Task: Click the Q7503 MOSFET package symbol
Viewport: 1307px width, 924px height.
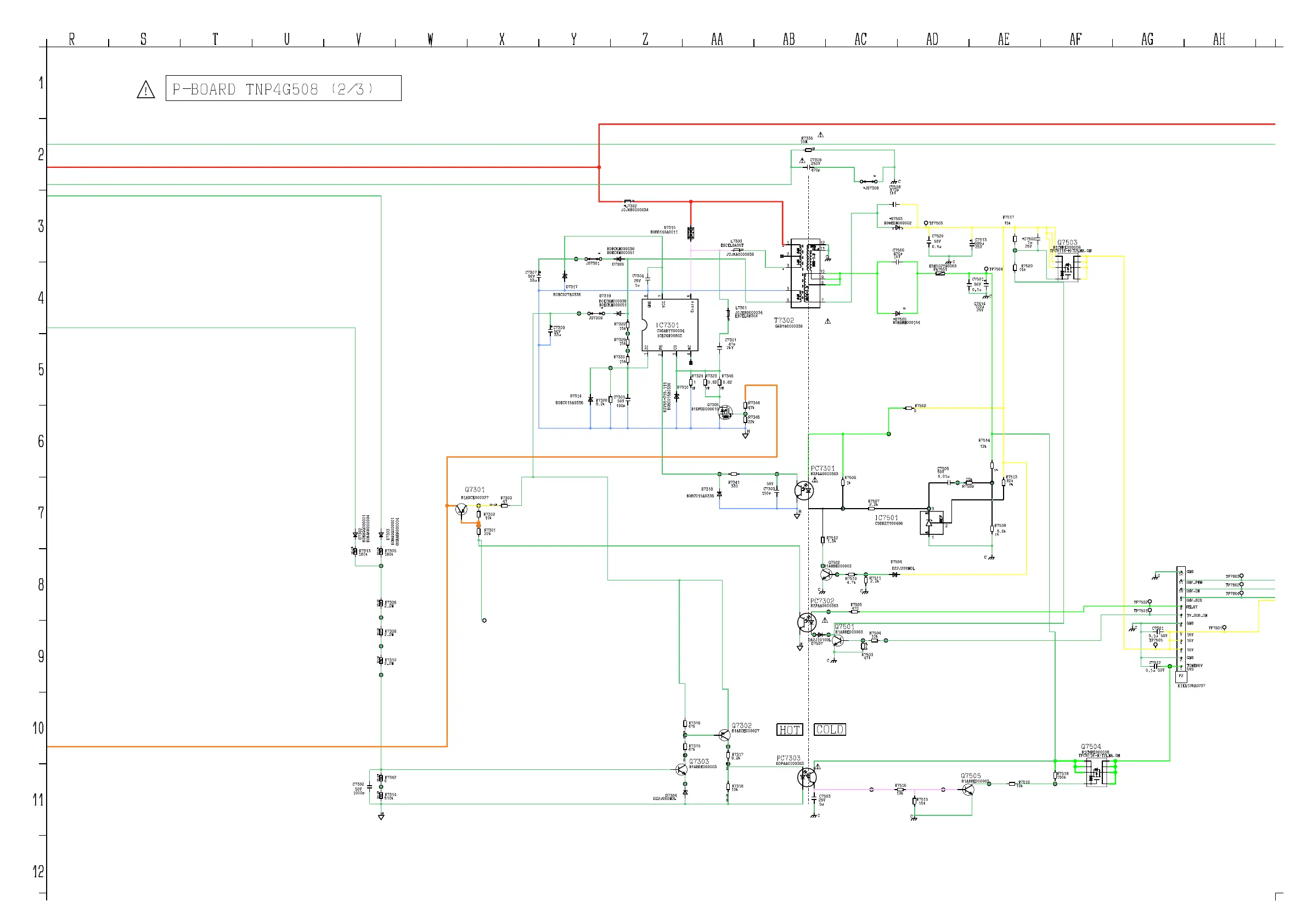Action: click(x=1067, y=268)
